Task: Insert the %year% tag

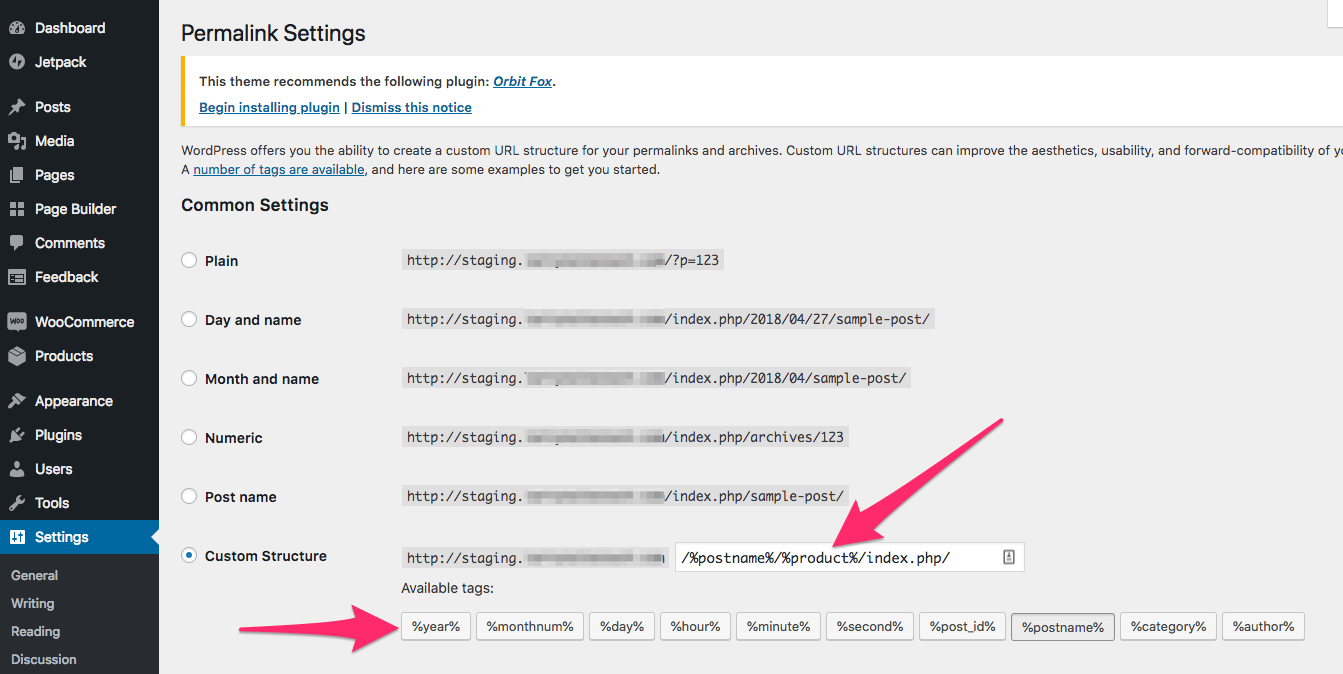Action: pos(436,627)
